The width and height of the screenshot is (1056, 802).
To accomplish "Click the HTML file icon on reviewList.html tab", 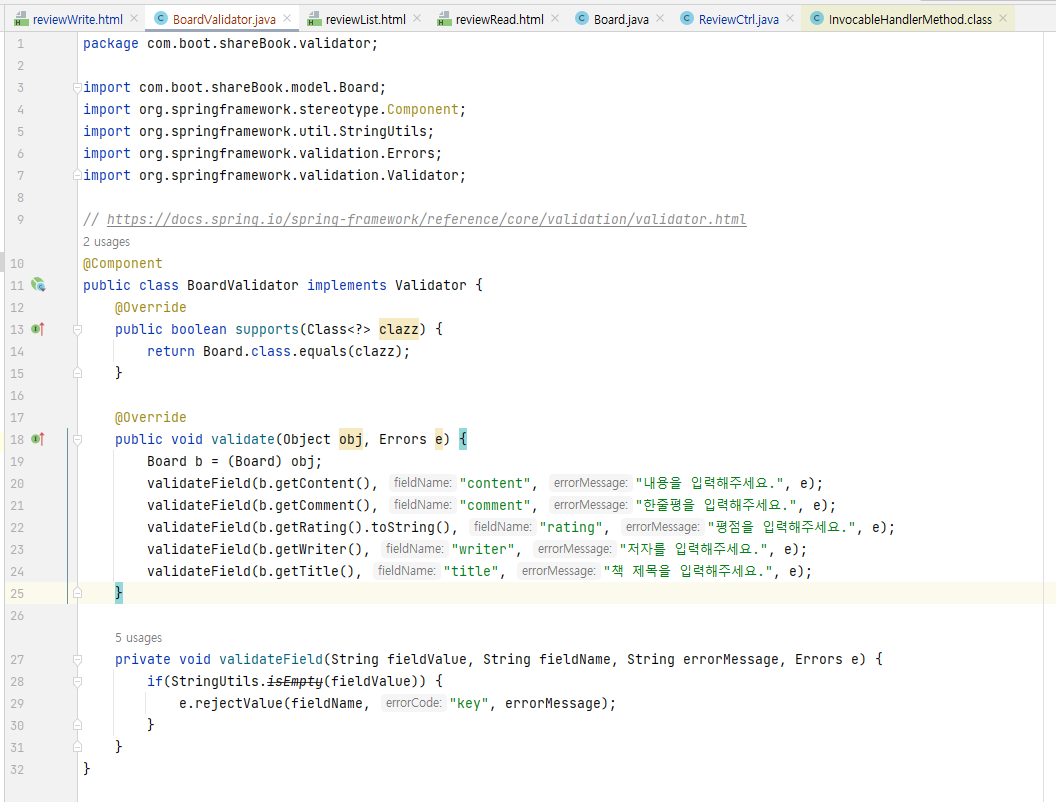I will pos(316,17).
